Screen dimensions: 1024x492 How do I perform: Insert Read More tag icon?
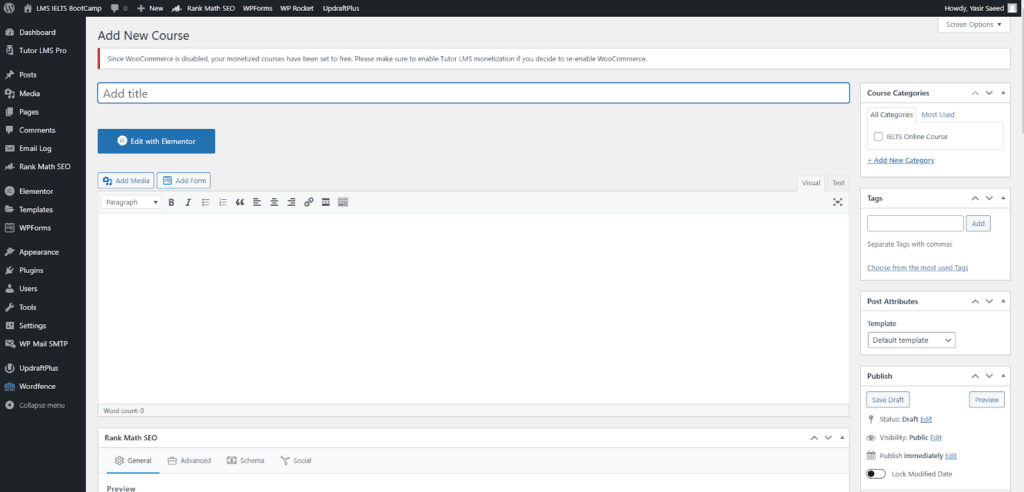pyautogui.click(x=325, y=203)
